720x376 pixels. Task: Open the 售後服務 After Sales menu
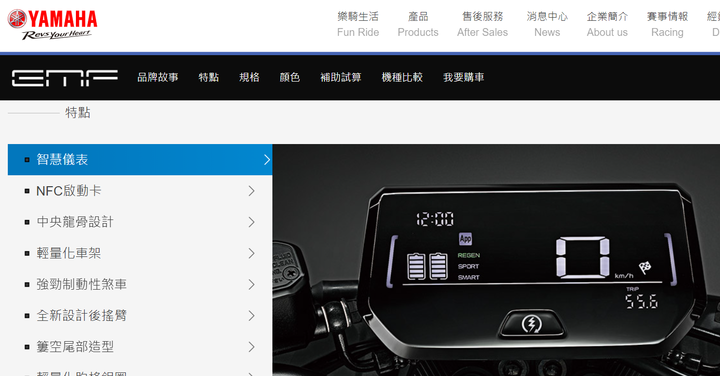[x=482, y=24]
